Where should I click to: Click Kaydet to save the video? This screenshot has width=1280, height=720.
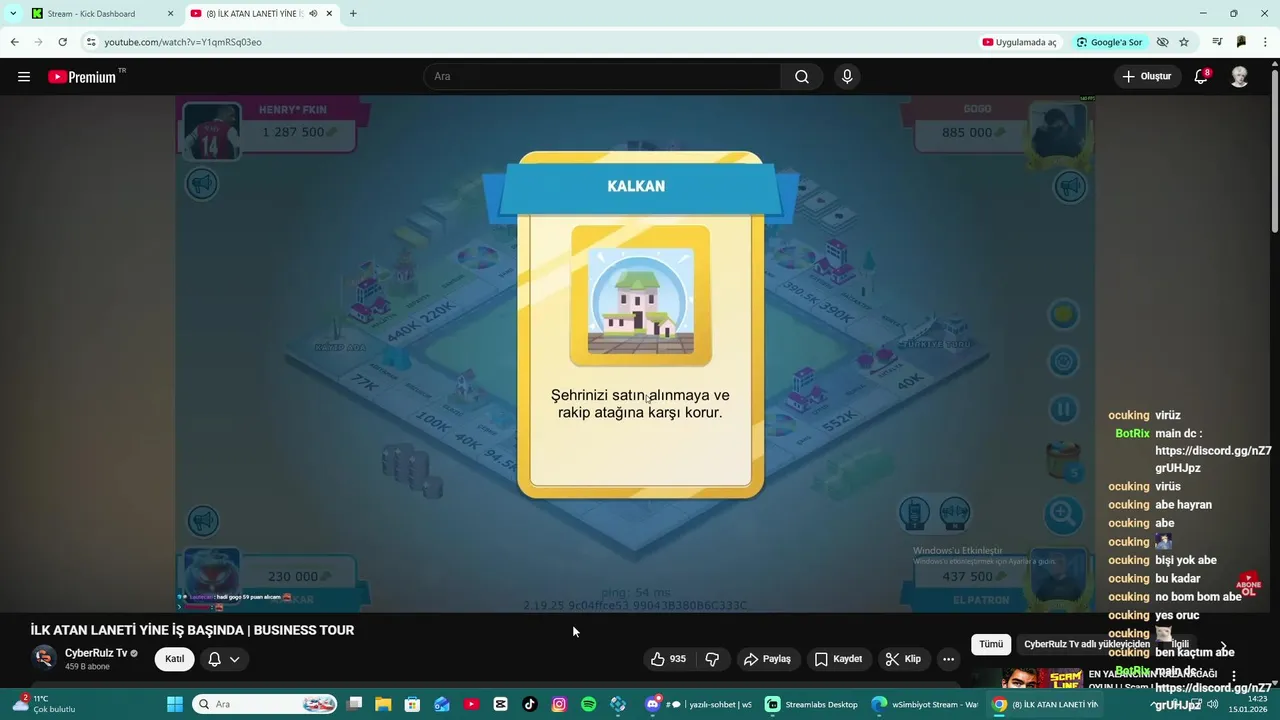pos(838,659)
